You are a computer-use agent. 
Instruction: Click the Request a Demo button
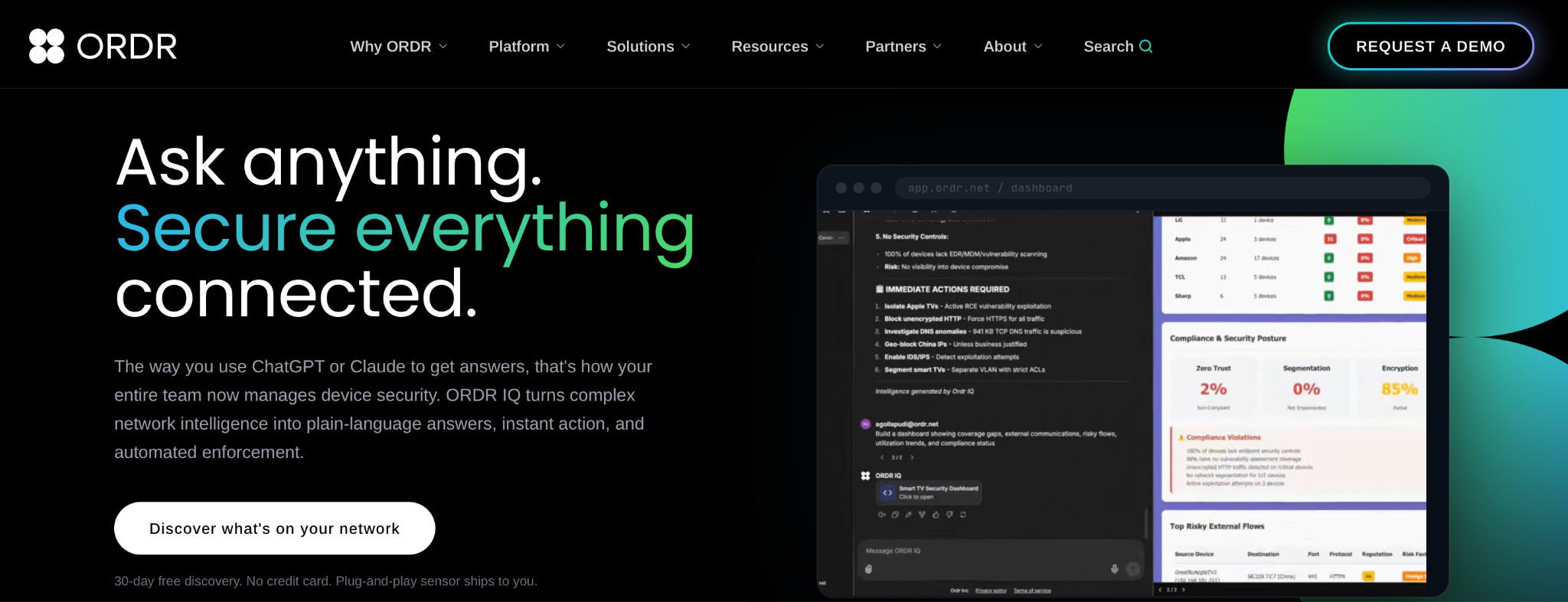pos(1430,47)
